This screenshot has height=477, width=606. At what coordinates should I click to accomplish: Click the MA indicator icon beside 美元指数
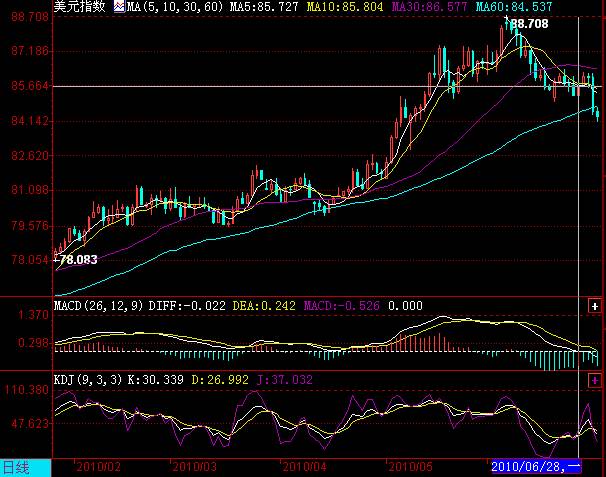pyautogui.click(x=119, y=7)
